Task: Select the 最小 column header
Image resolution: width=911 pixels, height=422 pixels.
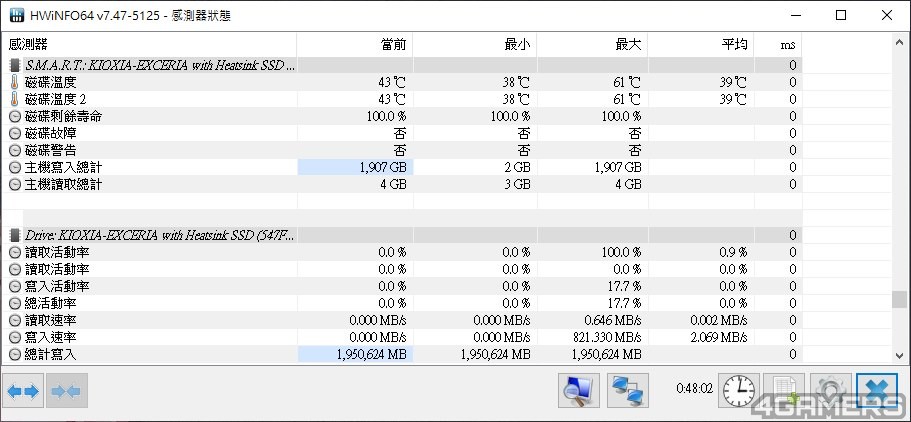Action: [x=475, y=44]
